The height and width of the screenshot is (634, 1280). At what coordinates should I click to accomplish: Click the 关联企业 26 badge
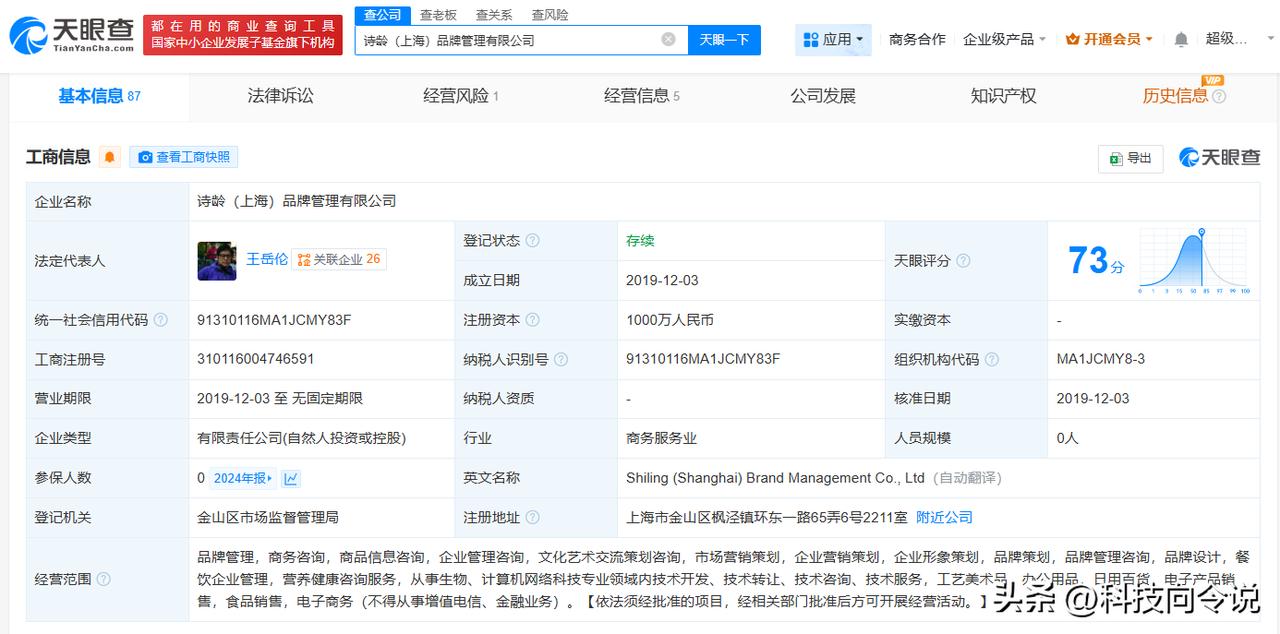(339, 259)
